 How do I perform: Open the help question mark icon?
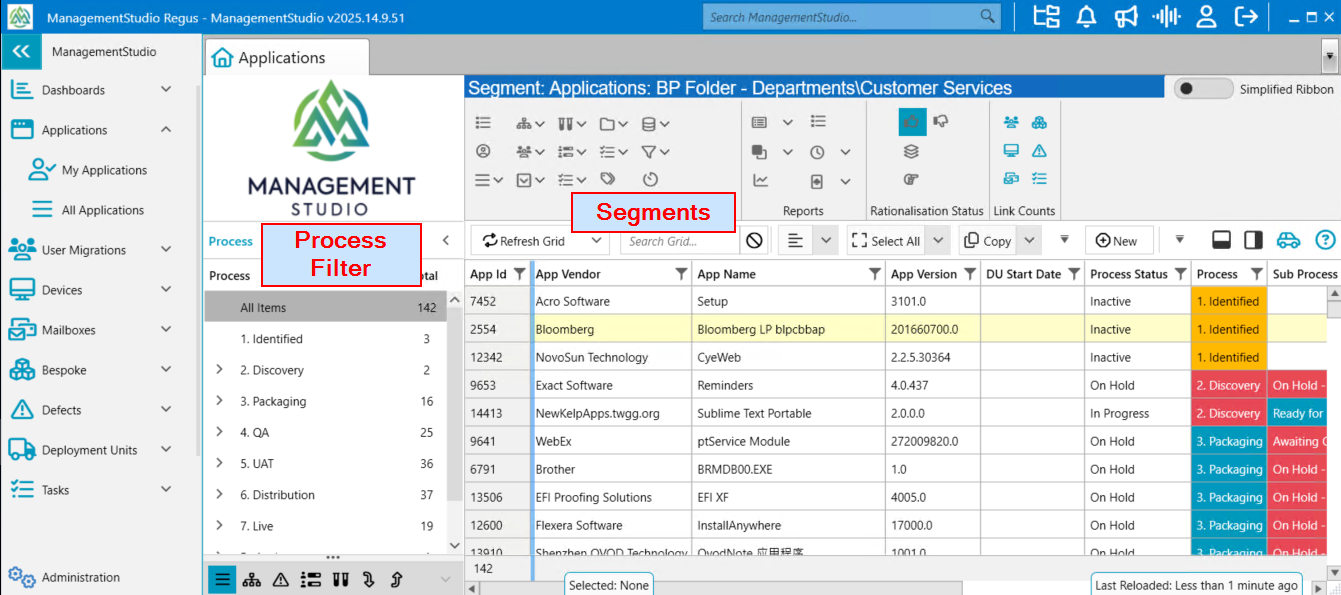point(1325,240)
